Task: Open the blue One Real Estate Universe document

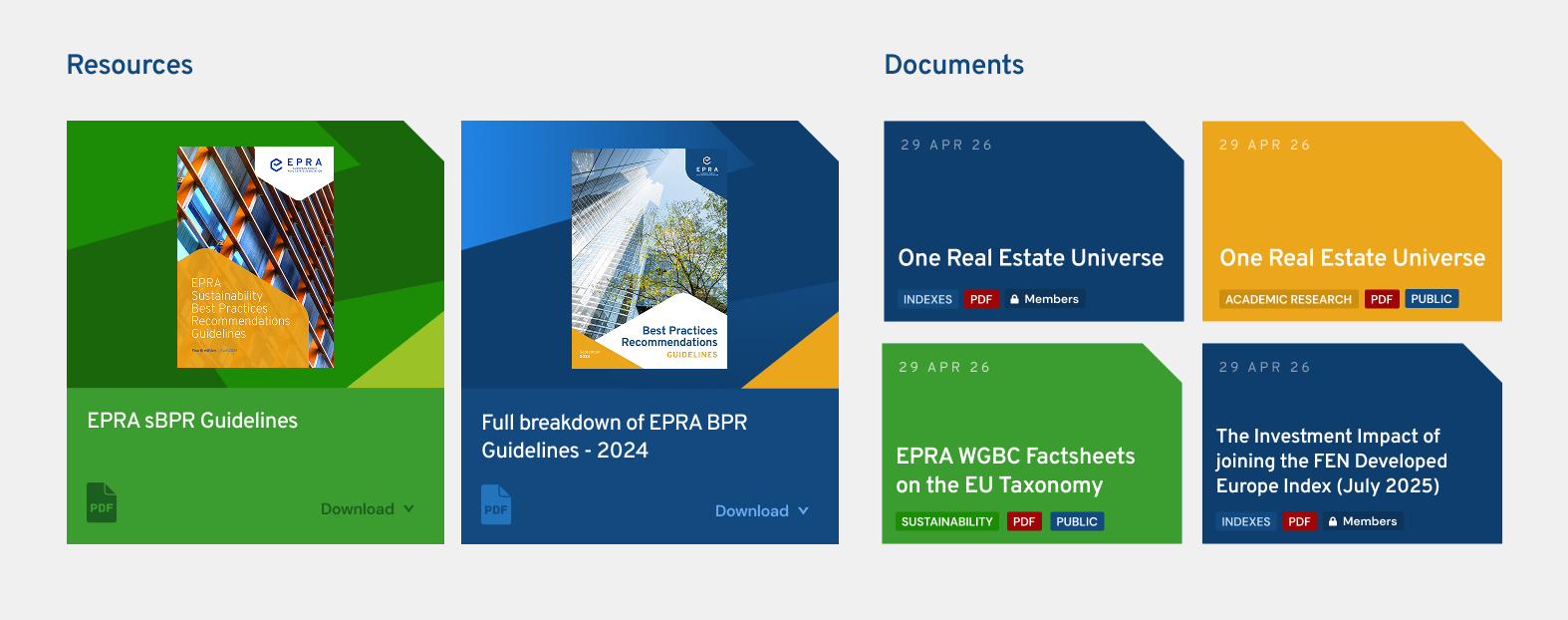Action: point(1031,258)
